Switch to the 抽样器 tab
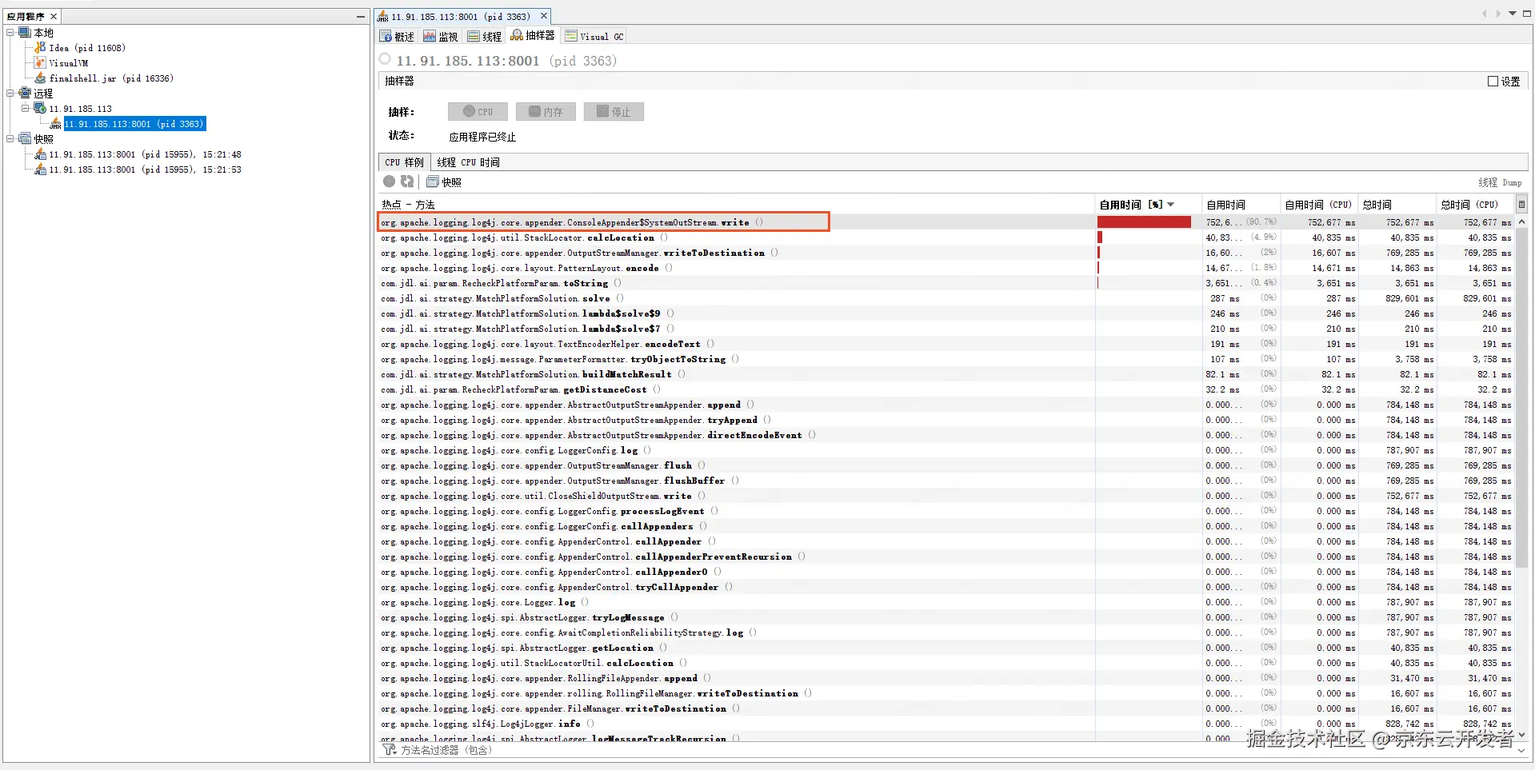The width and height of the screenshot is (1535, 770). click(532, 36)
